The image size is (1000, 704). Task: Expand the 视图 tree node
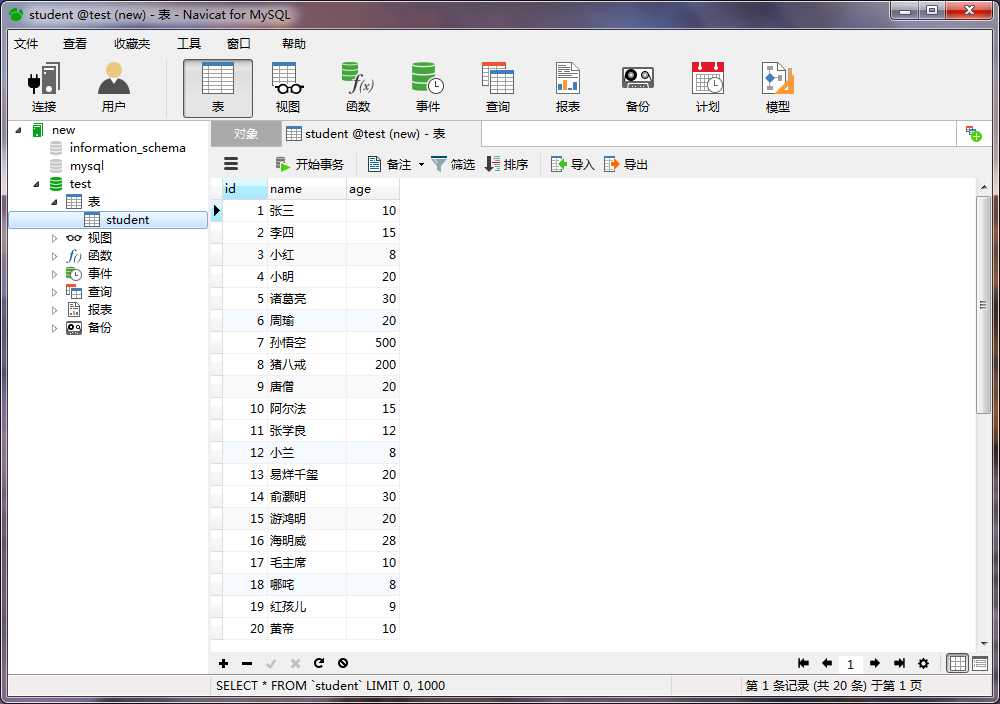coord(54,238)
